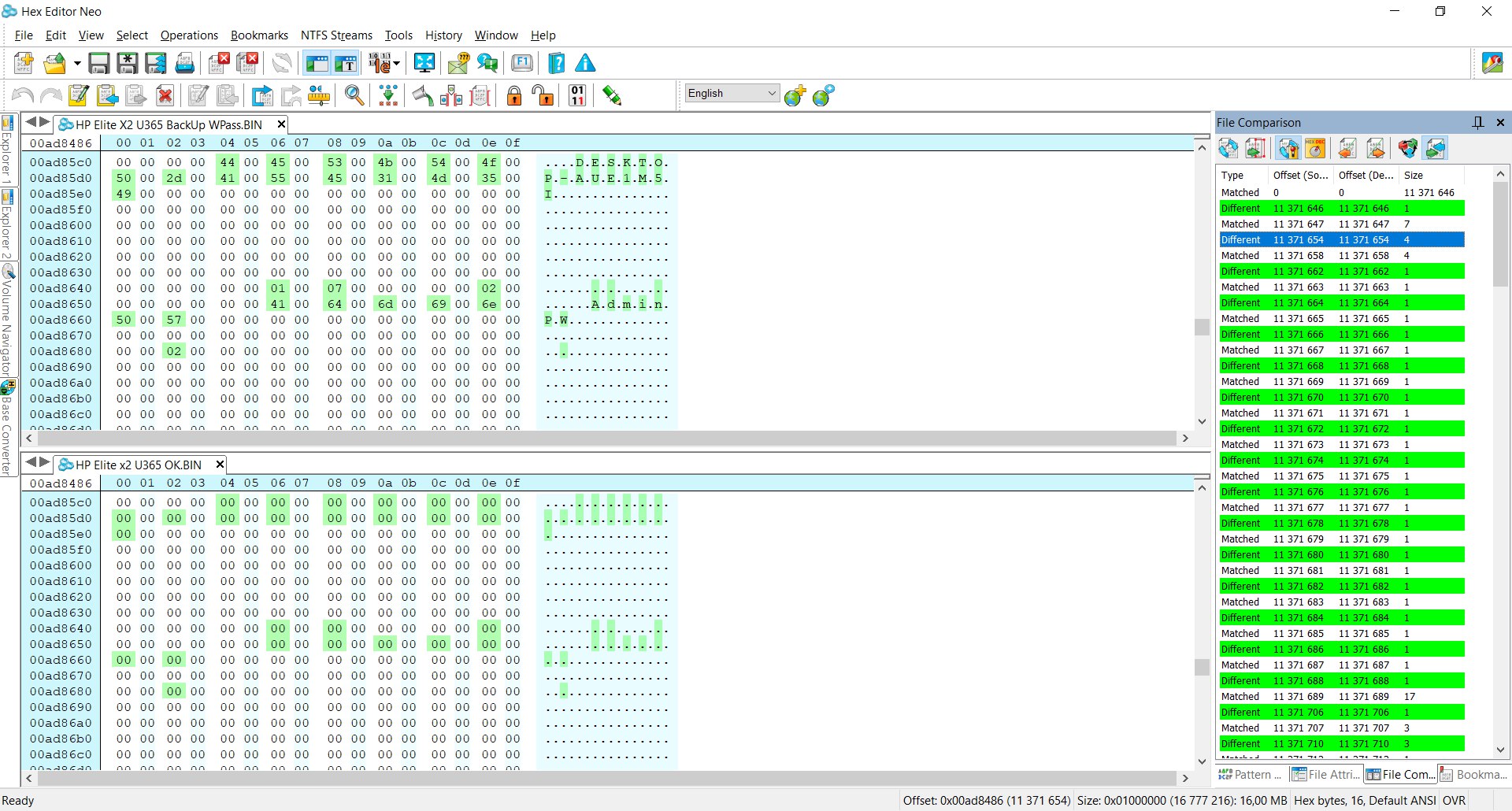
Task: Open the About info triangle icon
Action: [x=585, y=63]
